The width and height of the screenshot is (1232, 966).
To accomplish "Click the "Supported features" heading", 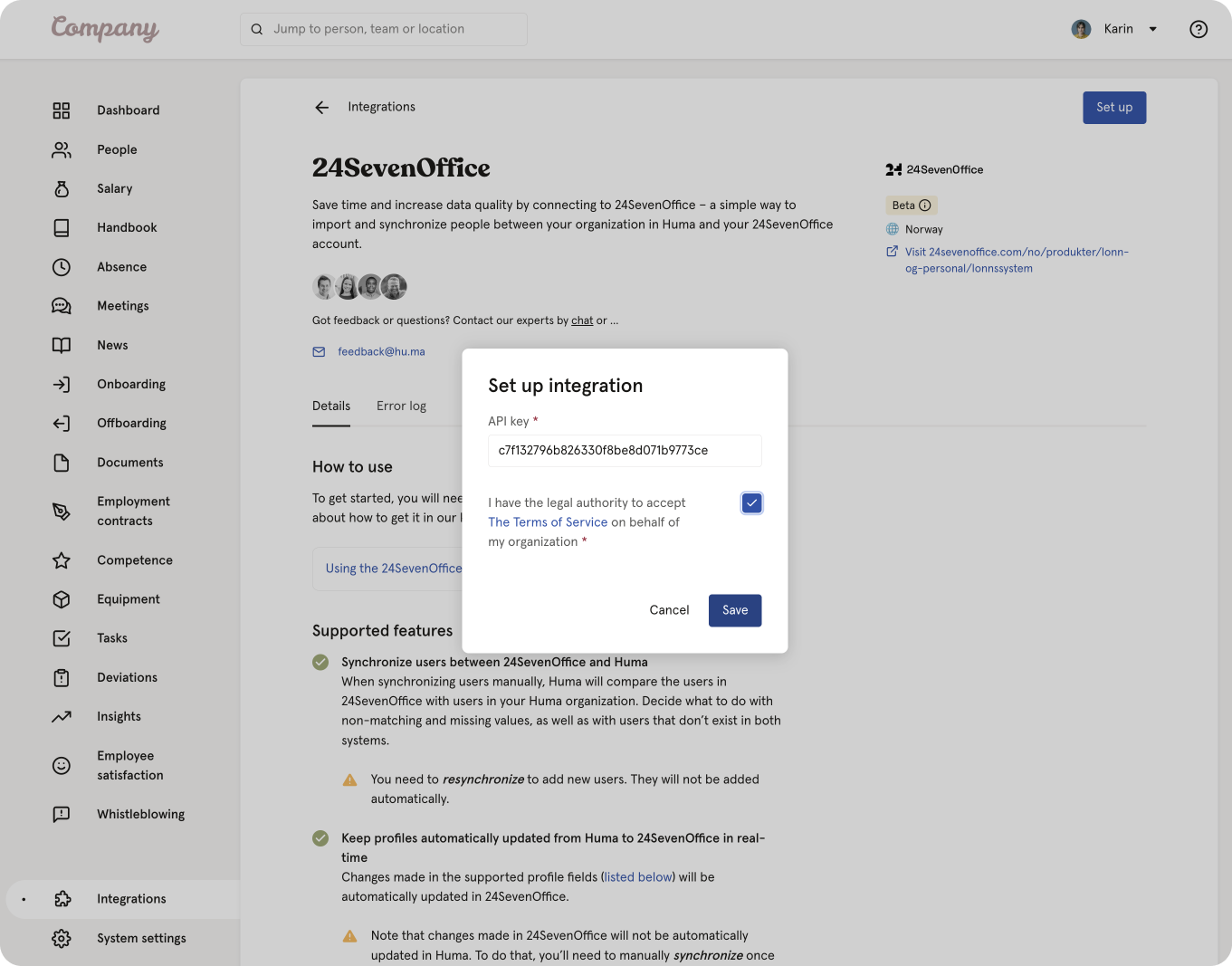I will tap(382, 631).
